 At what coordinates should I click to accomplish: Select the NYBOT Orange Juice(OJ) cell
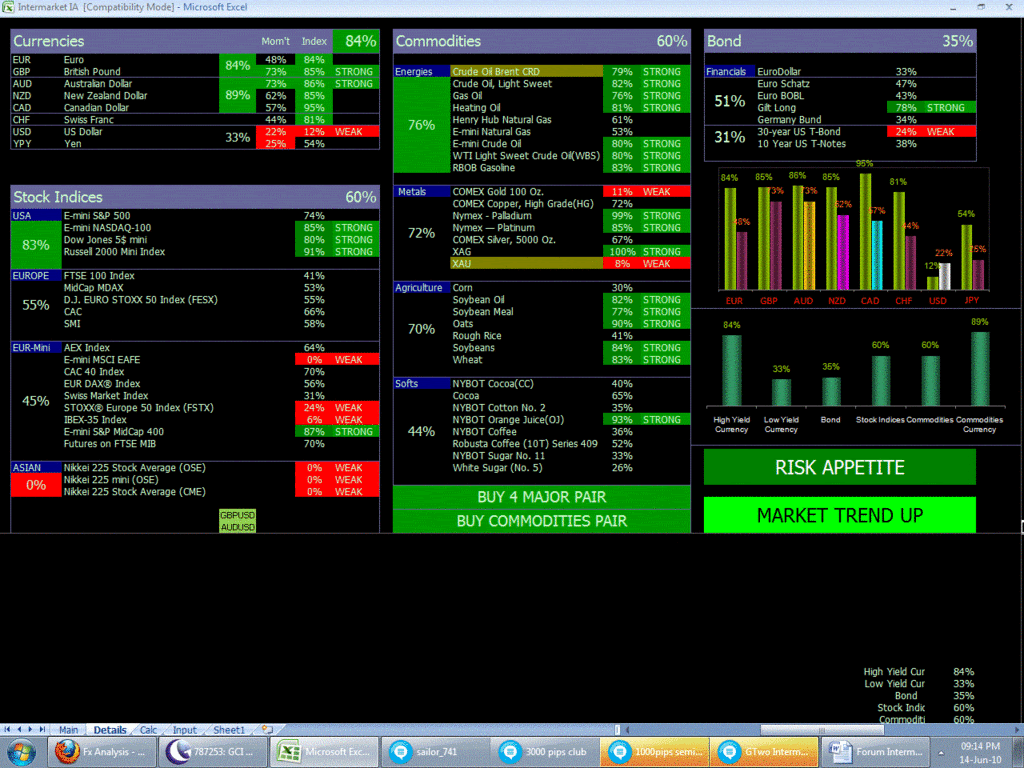508,420
